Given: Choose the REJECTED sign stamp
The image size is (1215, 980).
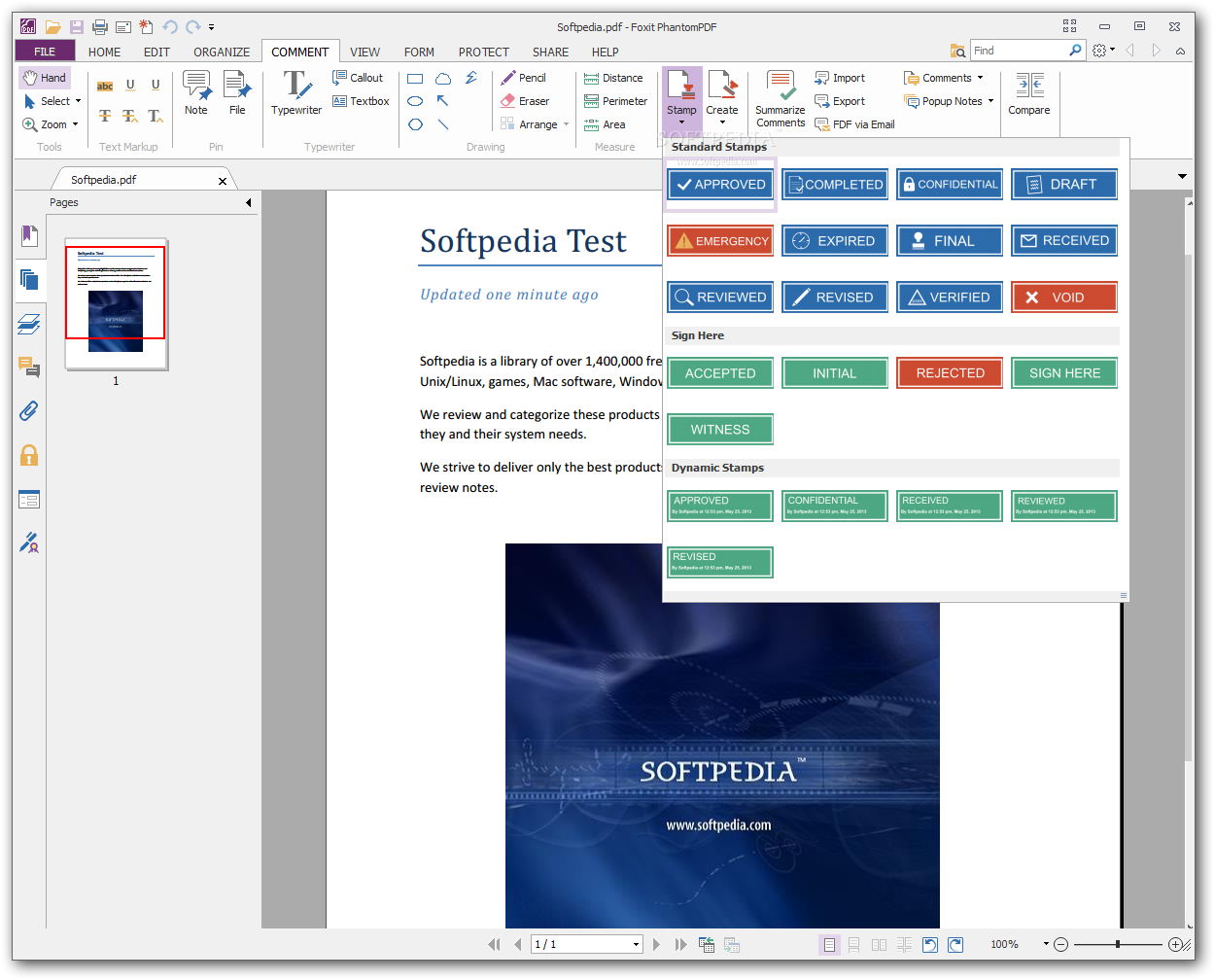Looking at the screenshot, I should pos(950,372).
